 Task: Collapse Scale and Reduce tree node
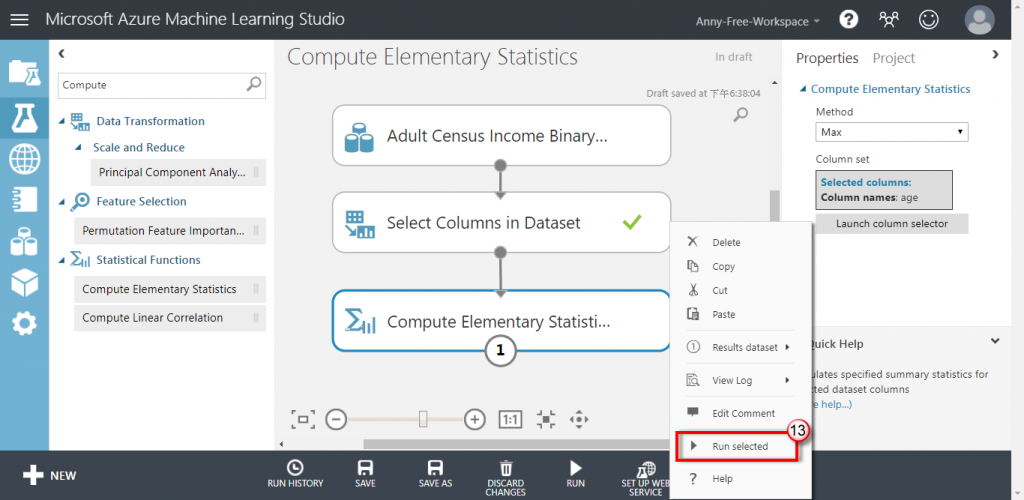(x=78, y=148)
